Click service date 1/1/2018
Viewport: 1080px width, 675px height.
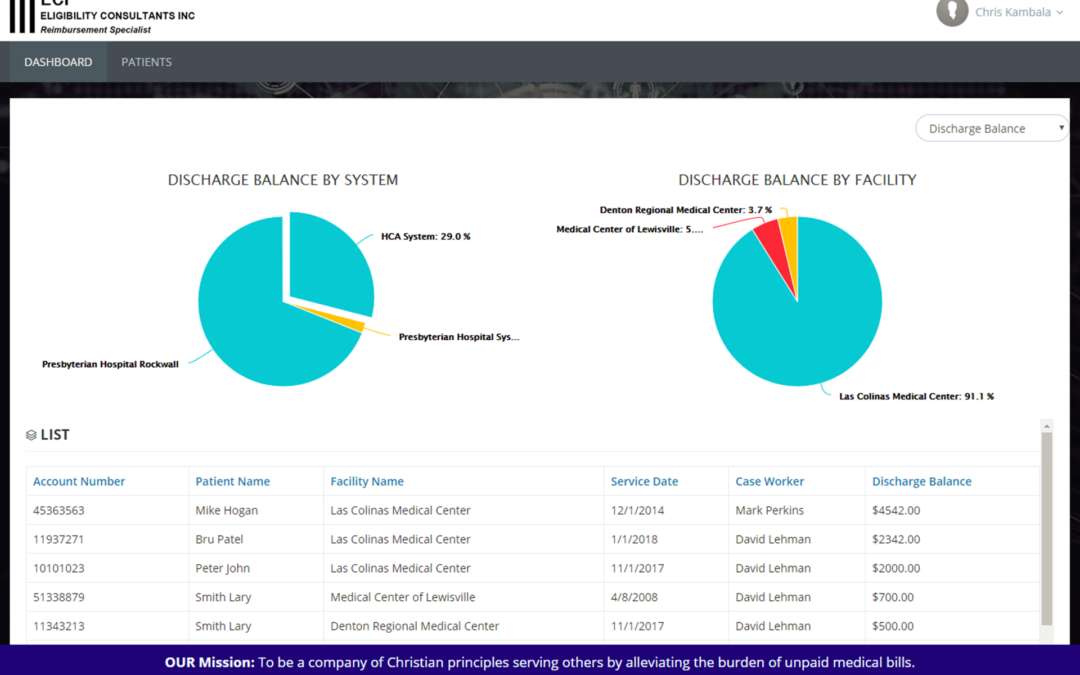(634, 539)
